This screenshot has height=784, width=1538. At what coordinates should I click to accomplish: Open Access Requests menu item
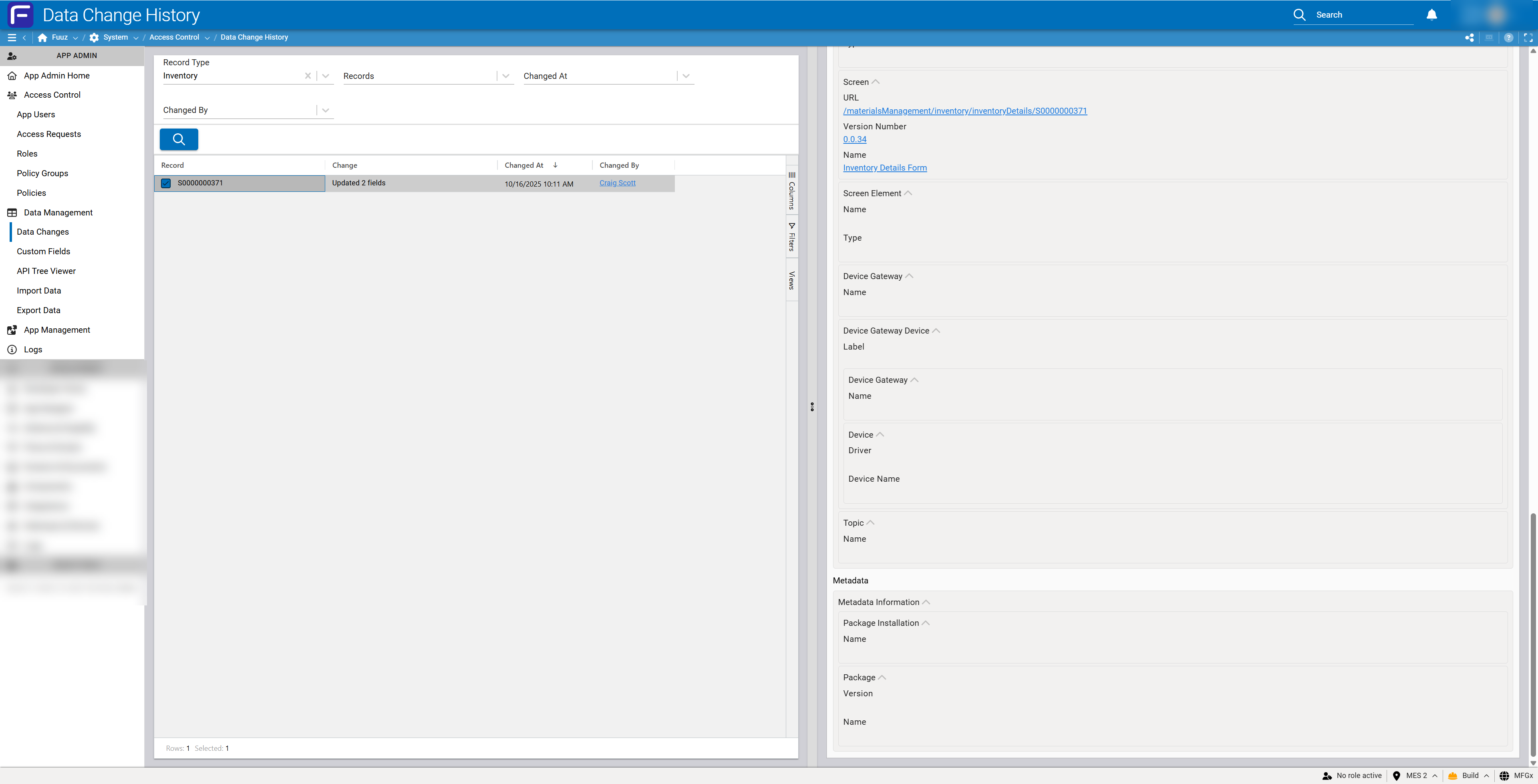(49, 135)
